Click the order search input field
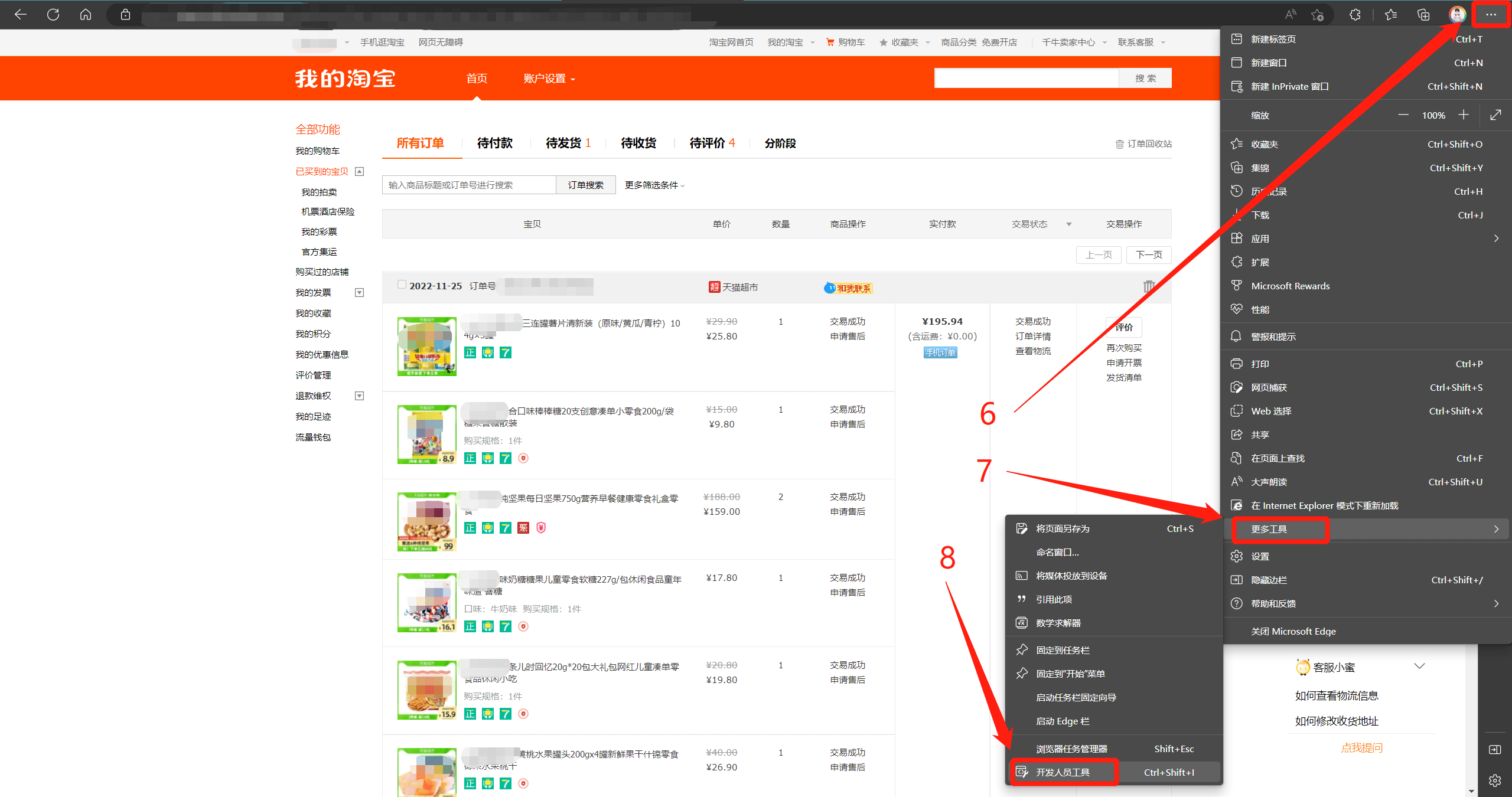This screenshot has height=797, width=1512. pos(469,185)
